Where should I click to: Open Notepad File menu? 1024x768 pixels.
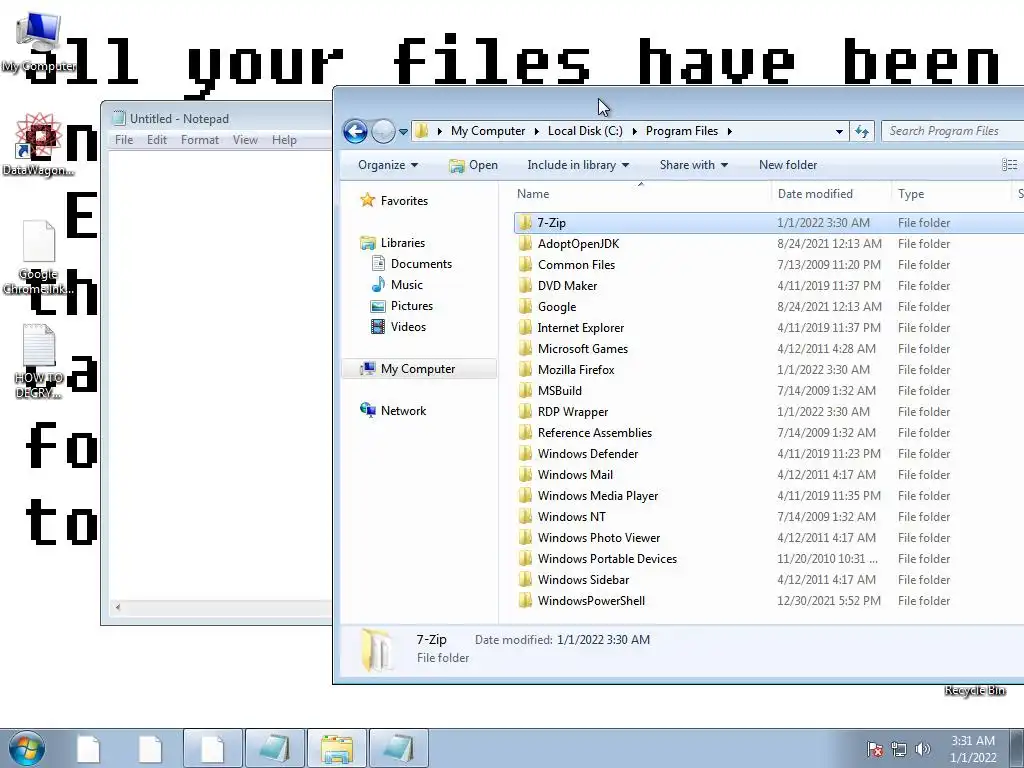(x=124, y=140)
